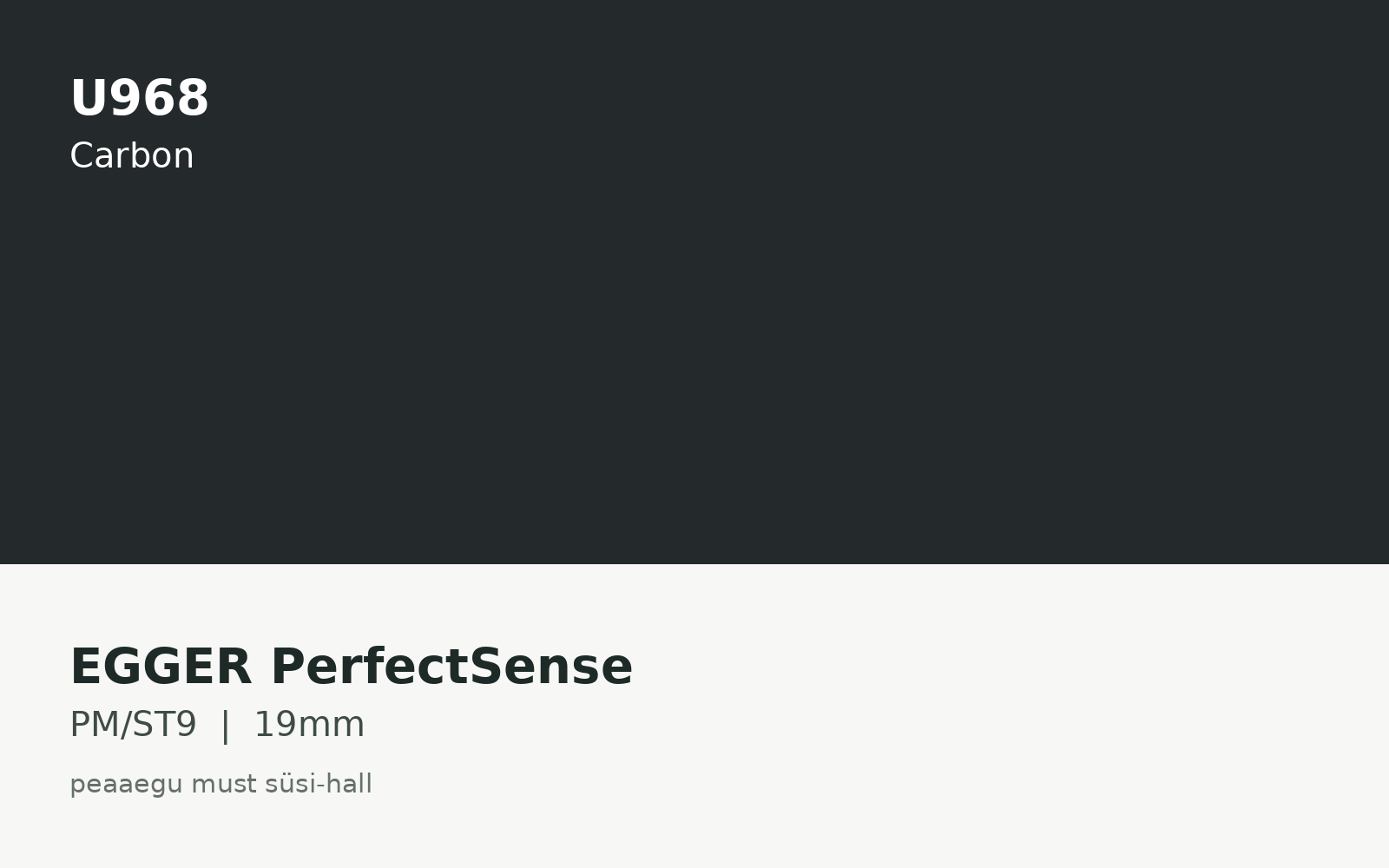This screenshot has width=1389, height=868.
Task: Click the vertical bar separator before 19mm
Action: tap(226, 726)
